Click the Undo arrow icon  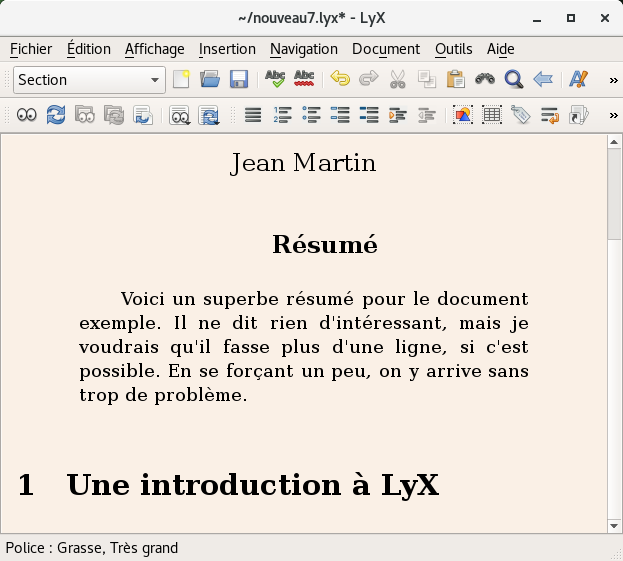tap(340, 79)
